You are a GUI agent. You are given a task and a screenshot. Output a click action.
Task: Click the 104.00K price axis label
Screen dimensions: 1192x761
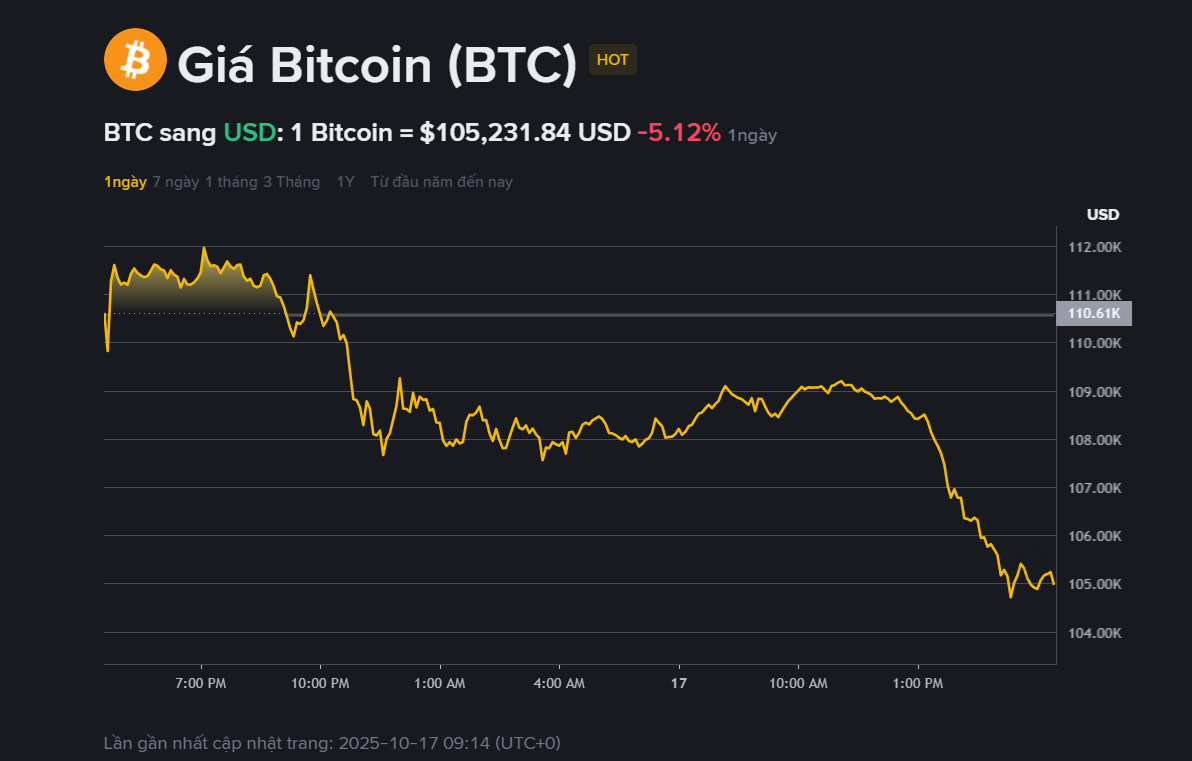pyautogui.click(x=1094, y=632)
